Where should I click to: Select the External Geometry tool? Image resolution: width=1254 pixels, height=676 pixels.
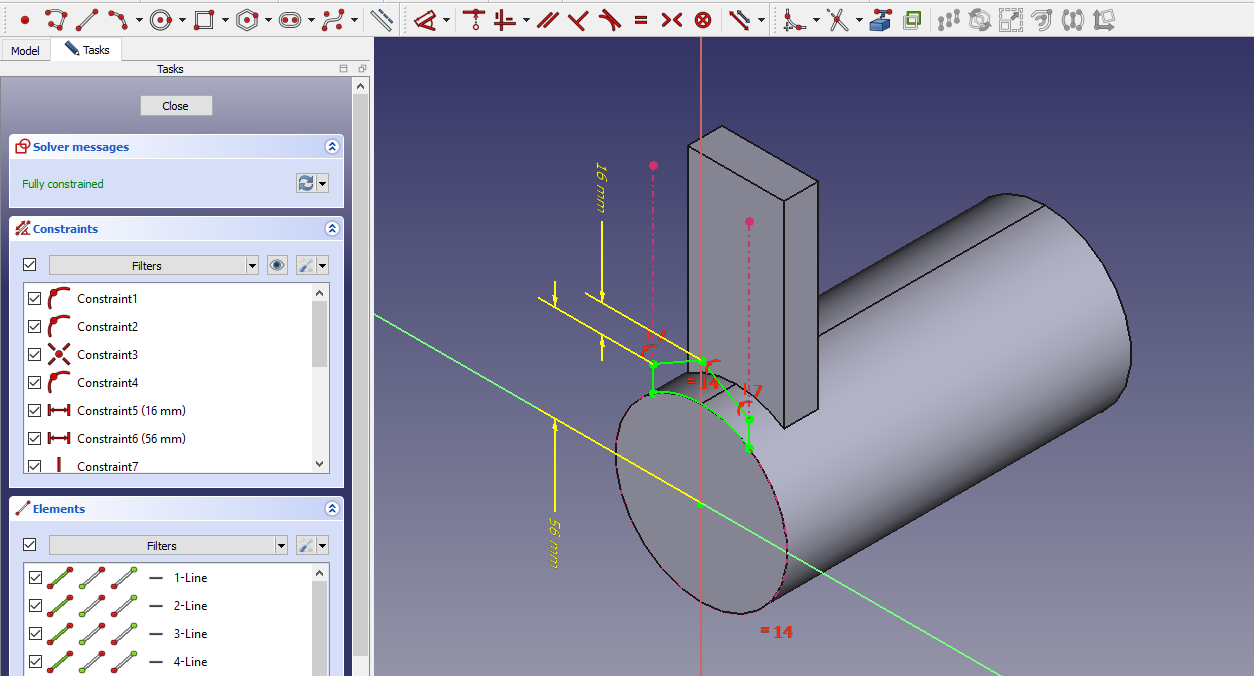[880, 19]
